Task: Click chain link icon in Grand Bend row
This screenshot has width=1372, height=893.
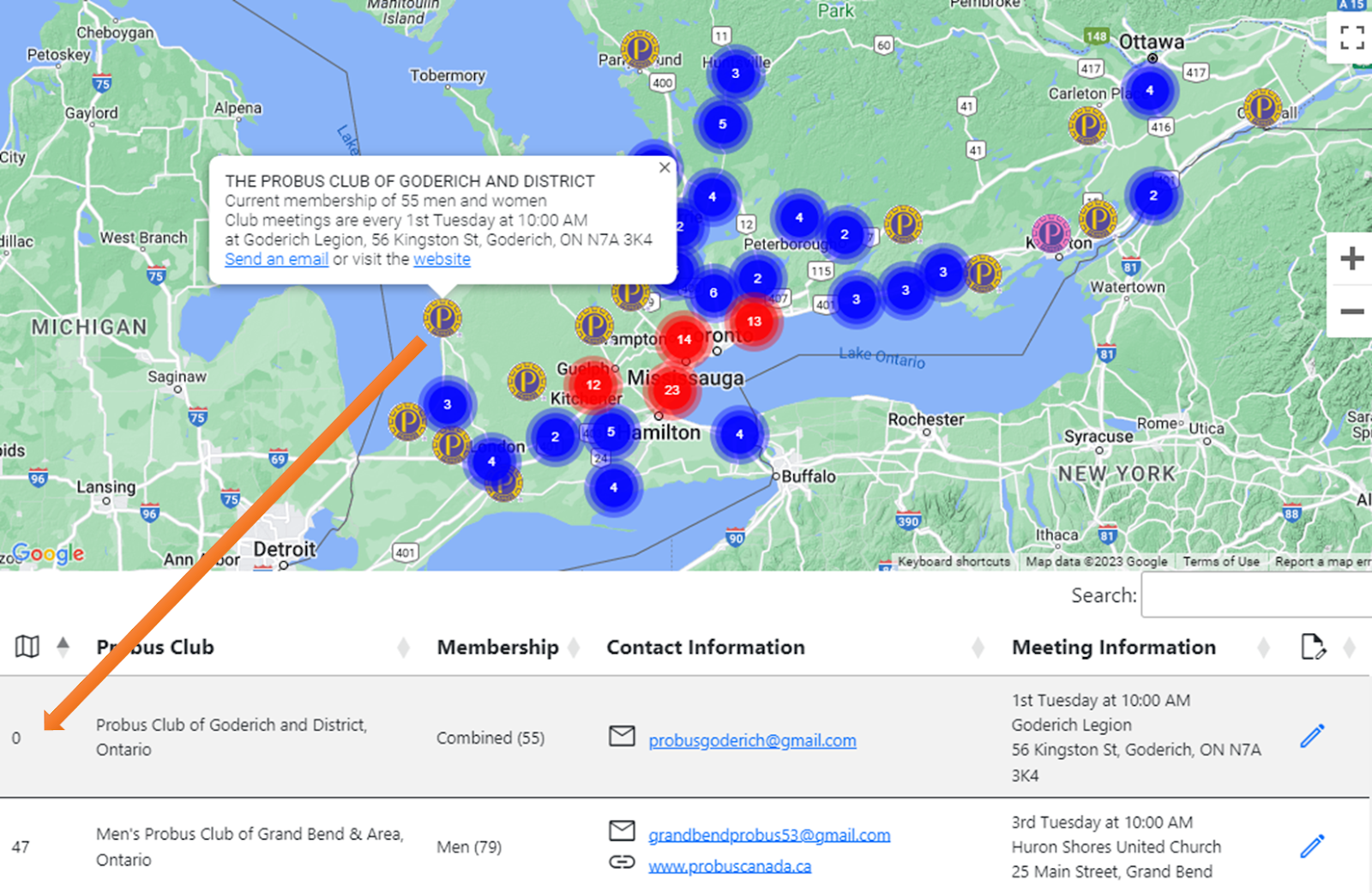Action: pyautogui.click(x=622, y=862)
